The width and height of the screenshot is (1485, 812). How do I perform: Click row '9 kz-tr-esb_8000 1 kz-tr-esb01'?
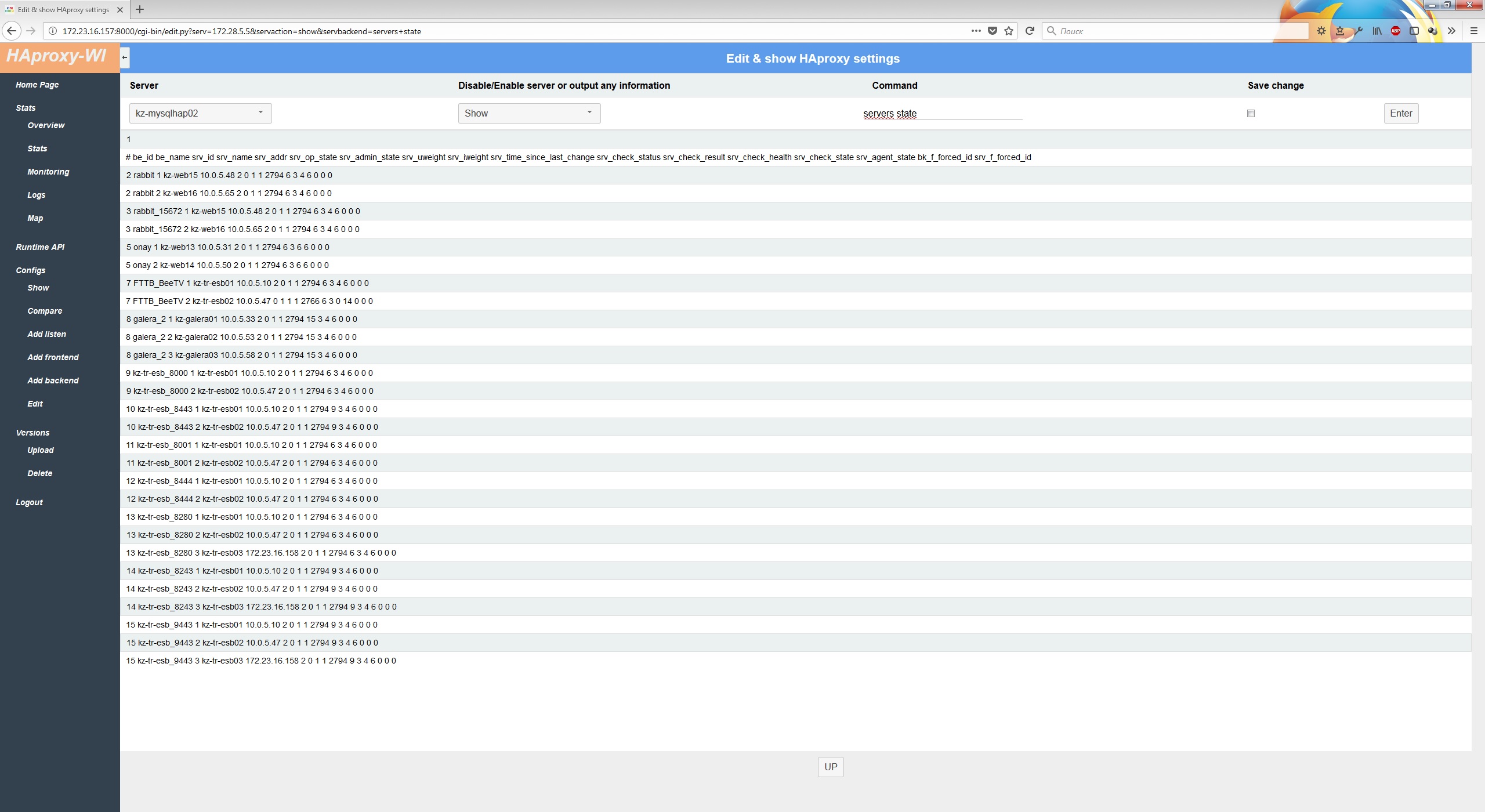tap(795, 373)
